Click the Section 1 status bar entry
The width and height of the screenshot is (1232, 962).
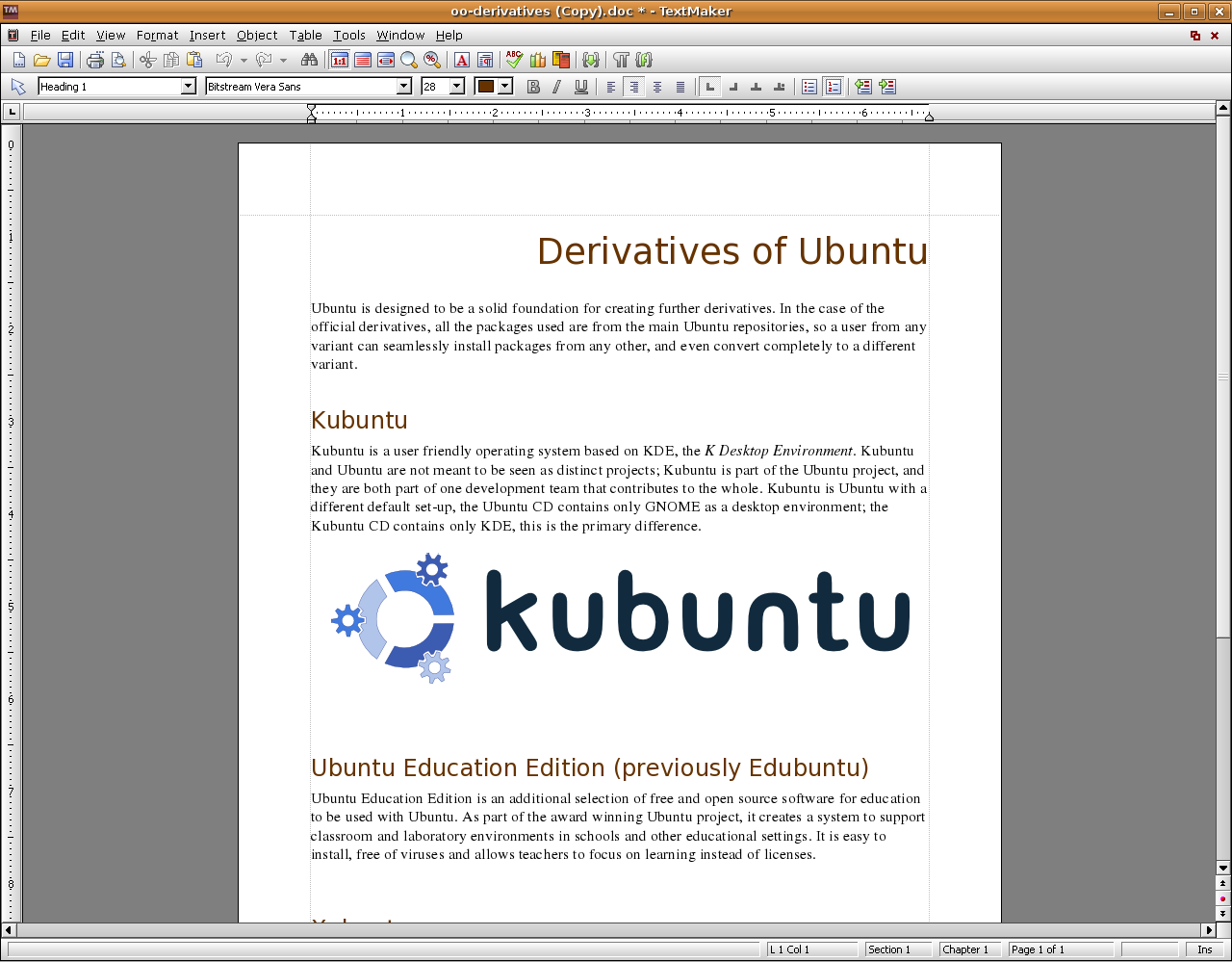pos(898,949)
